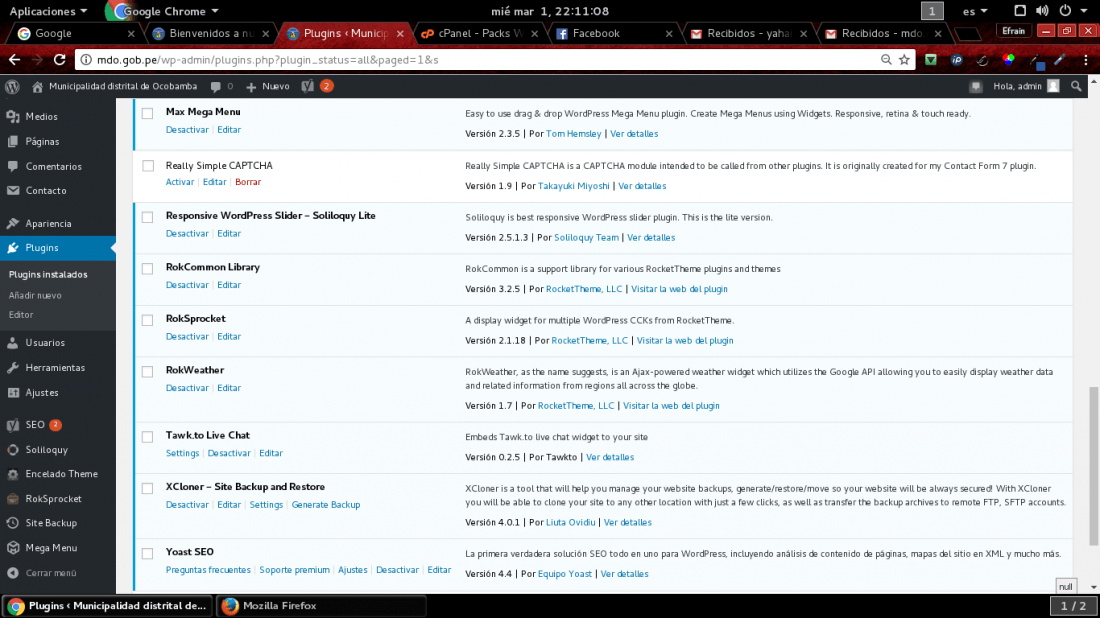The image size is (1100, 618).
Task: Switch to the cPanel tab
Action: pyautogui.click(x=479, y=34)
